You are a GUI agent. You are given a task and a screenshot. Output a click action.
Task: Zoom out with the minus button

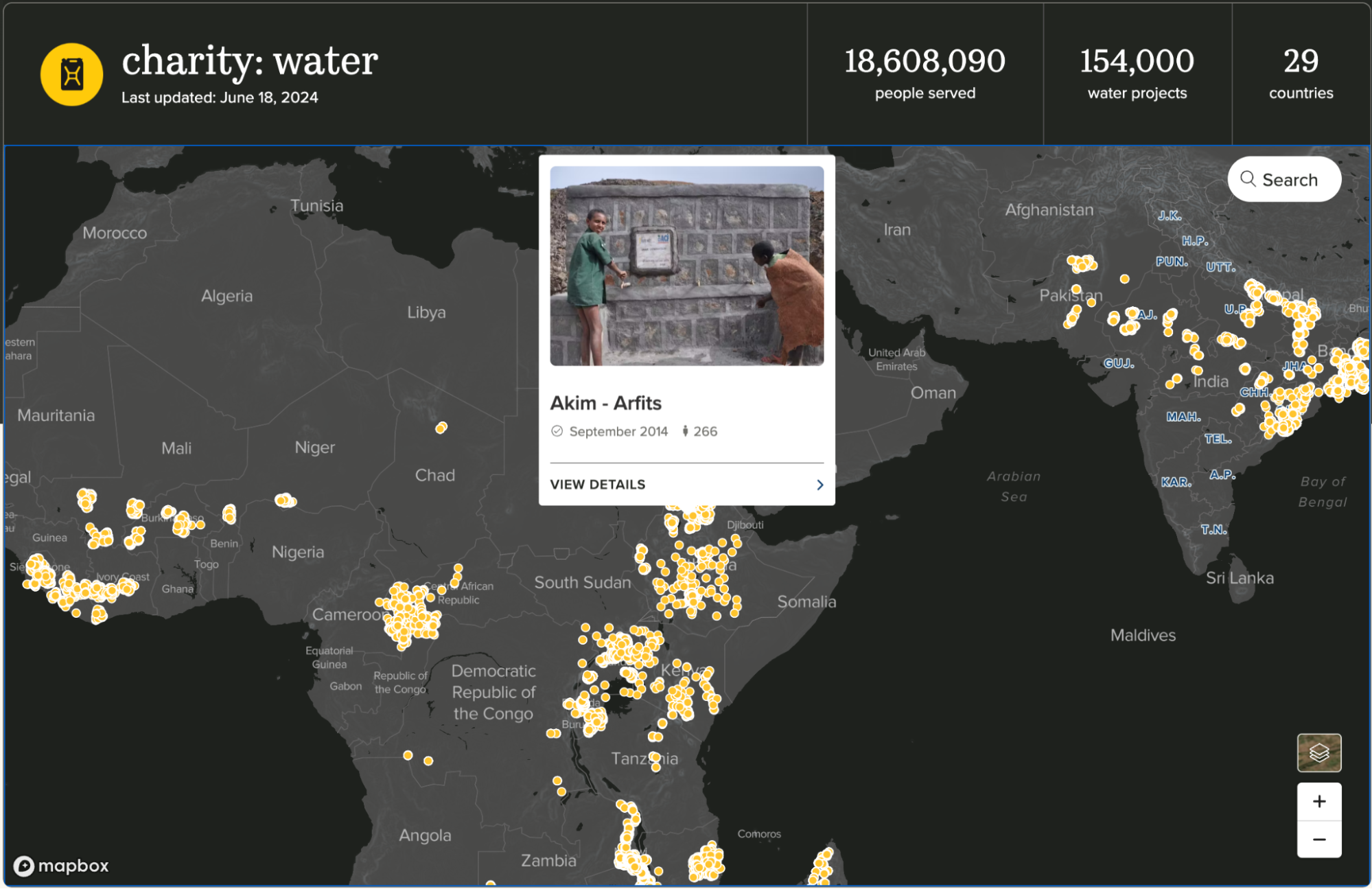pyautogui.click(x=1318, y=840)
